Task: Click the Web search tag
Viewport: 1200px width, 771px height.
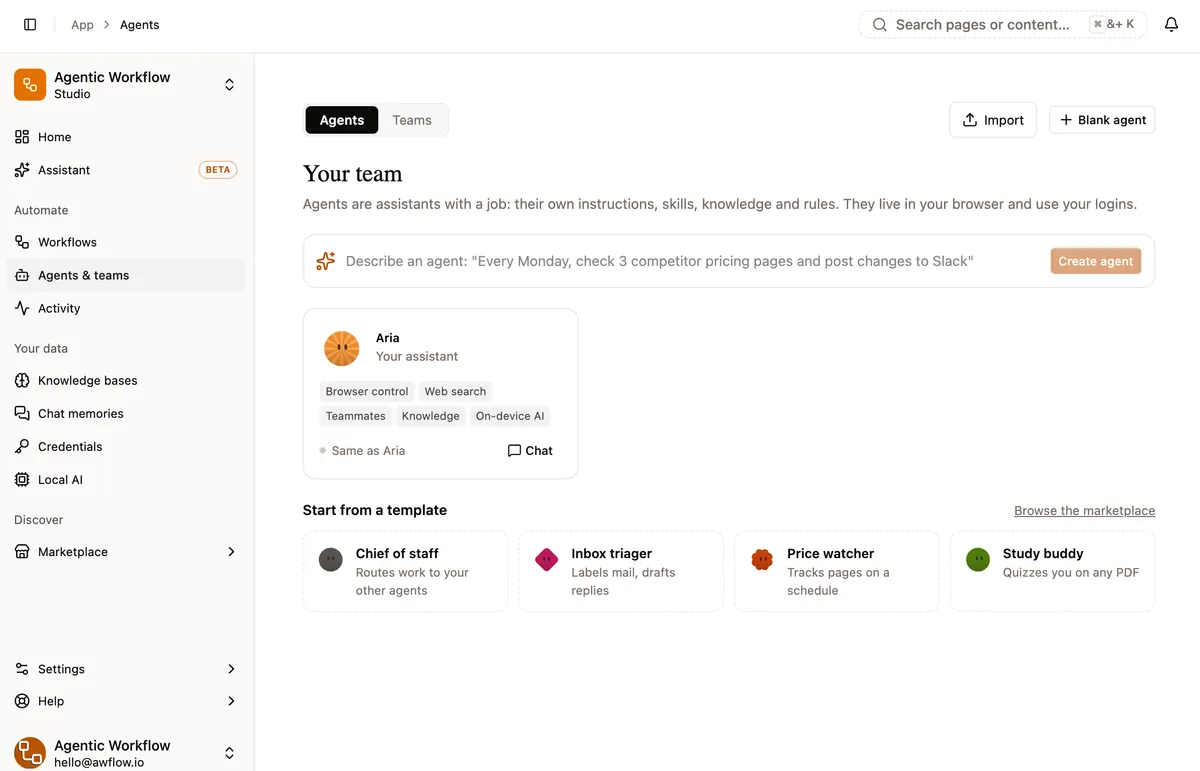Action: tap(455, 391)
